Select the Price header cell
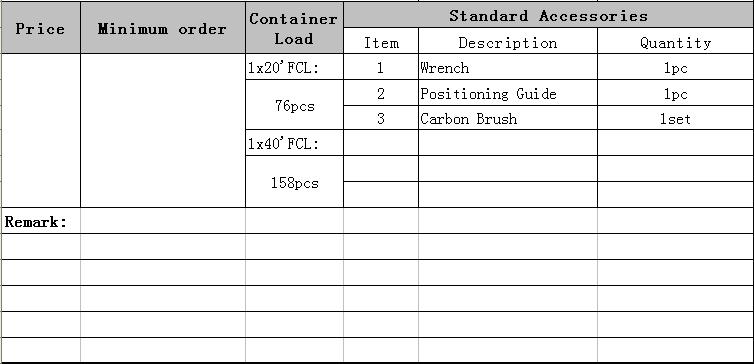 point(40,27)
